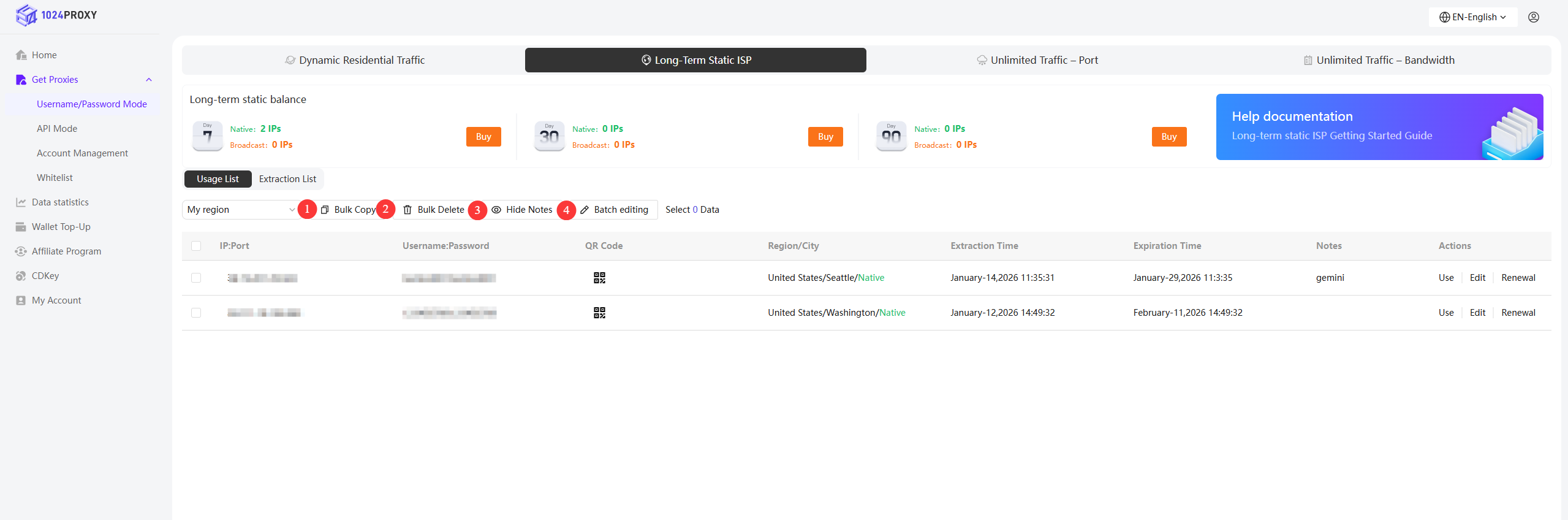Screen dimensions: 1568x520
Task: Check the select-all checkbox in table header
Action: (x=196, y=246)
